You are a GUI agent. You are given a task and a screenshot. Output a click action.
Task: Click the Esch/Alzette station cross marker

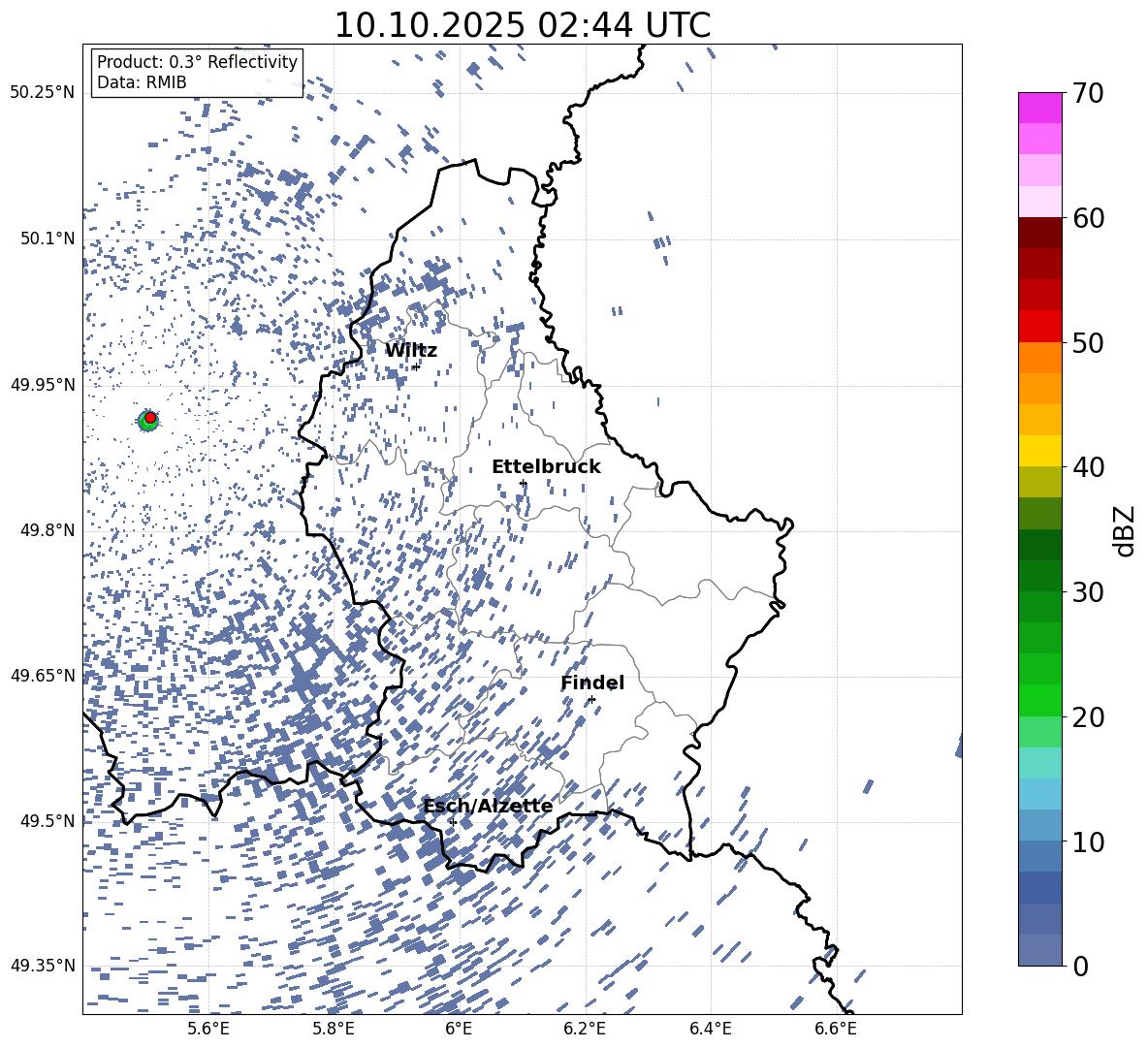[453, 822]
